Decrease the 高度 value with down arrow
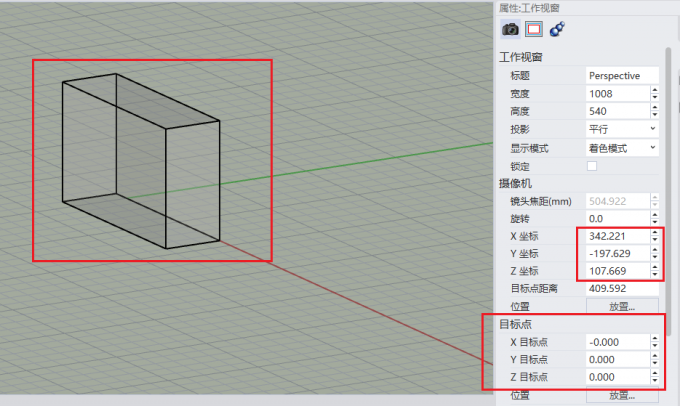The image size is (680, 406). click(x=655, y=115)
